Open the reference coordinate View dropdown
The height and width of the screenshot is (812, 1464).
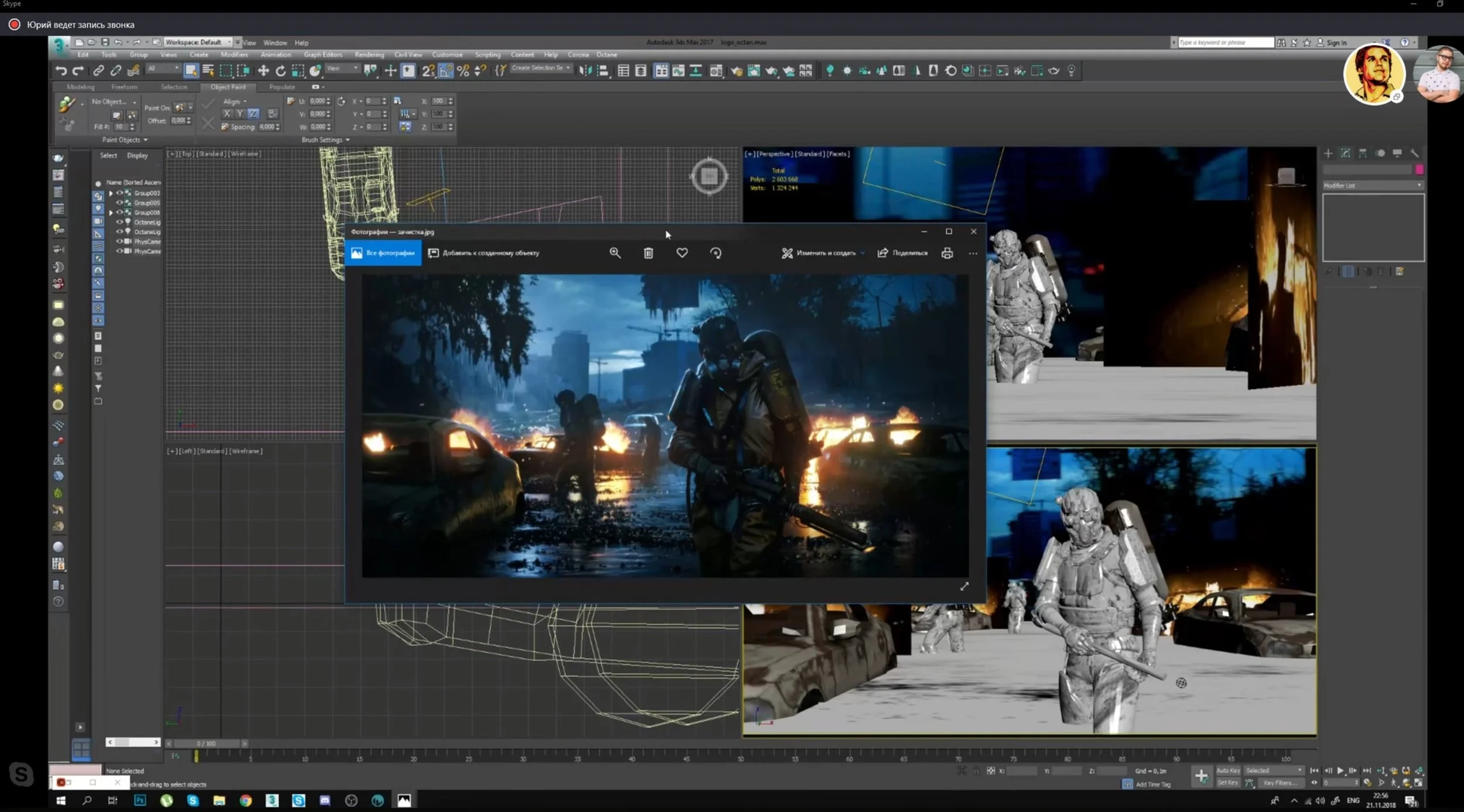(343, 68)
